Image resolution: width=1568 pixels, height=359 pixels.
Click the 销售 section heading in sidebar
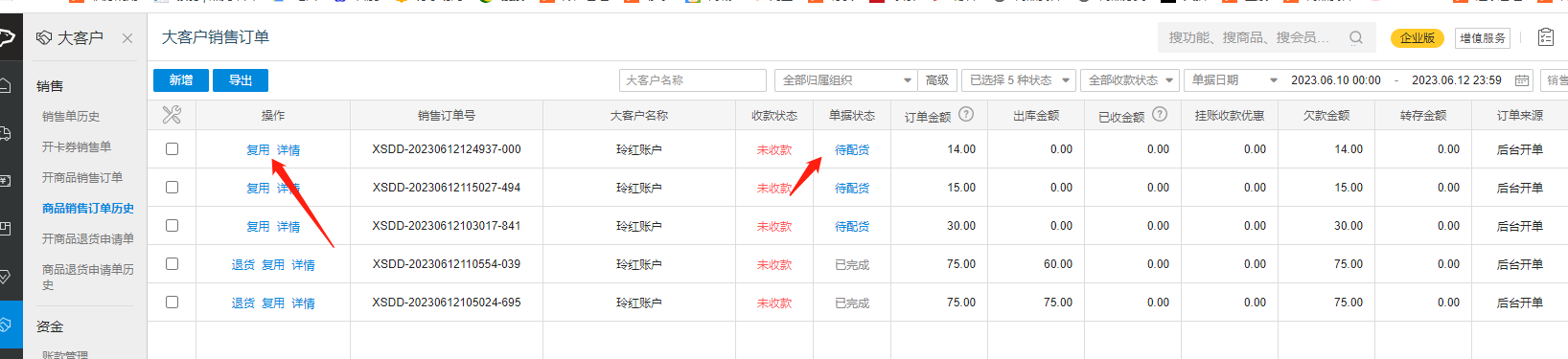click(50, 86)
